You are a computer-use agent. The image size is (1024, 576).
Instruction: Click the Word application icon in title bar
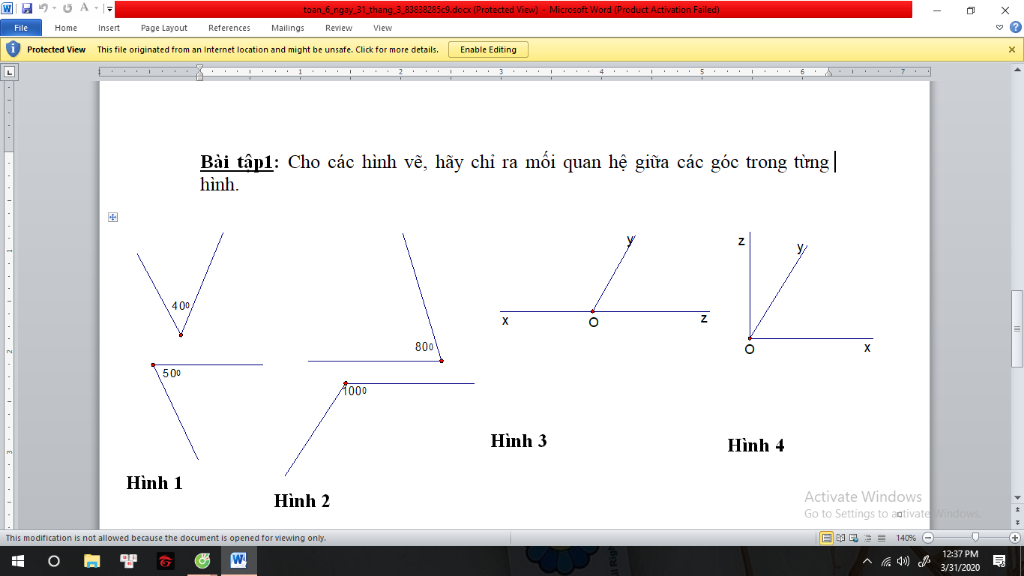pos(7,8)
